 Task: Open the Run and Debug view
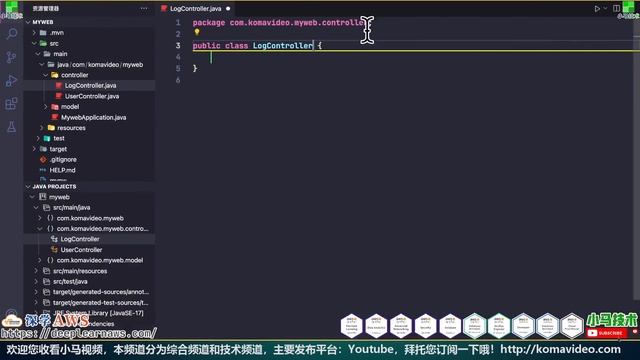(11, 80)
